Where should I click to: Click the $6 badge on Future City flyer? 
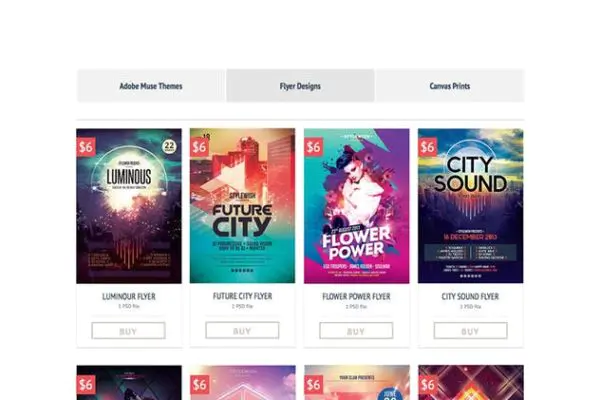(199, 147)
